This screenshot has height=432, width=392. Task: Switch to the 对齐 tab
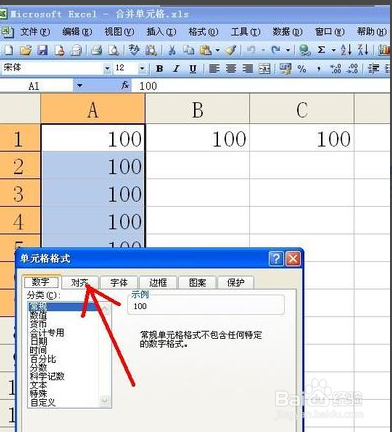pos(80,283)
